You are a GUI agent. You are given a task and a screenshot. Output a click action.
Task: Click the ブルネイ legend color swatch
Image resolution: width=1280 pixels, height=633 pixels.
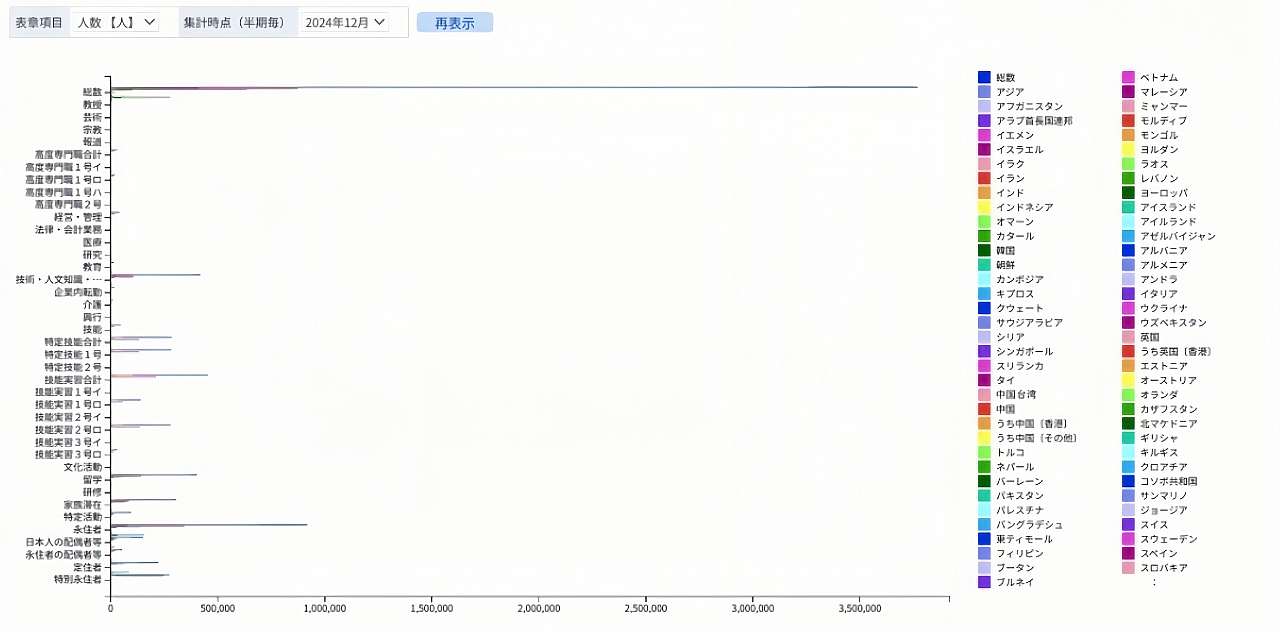point(984,582)
